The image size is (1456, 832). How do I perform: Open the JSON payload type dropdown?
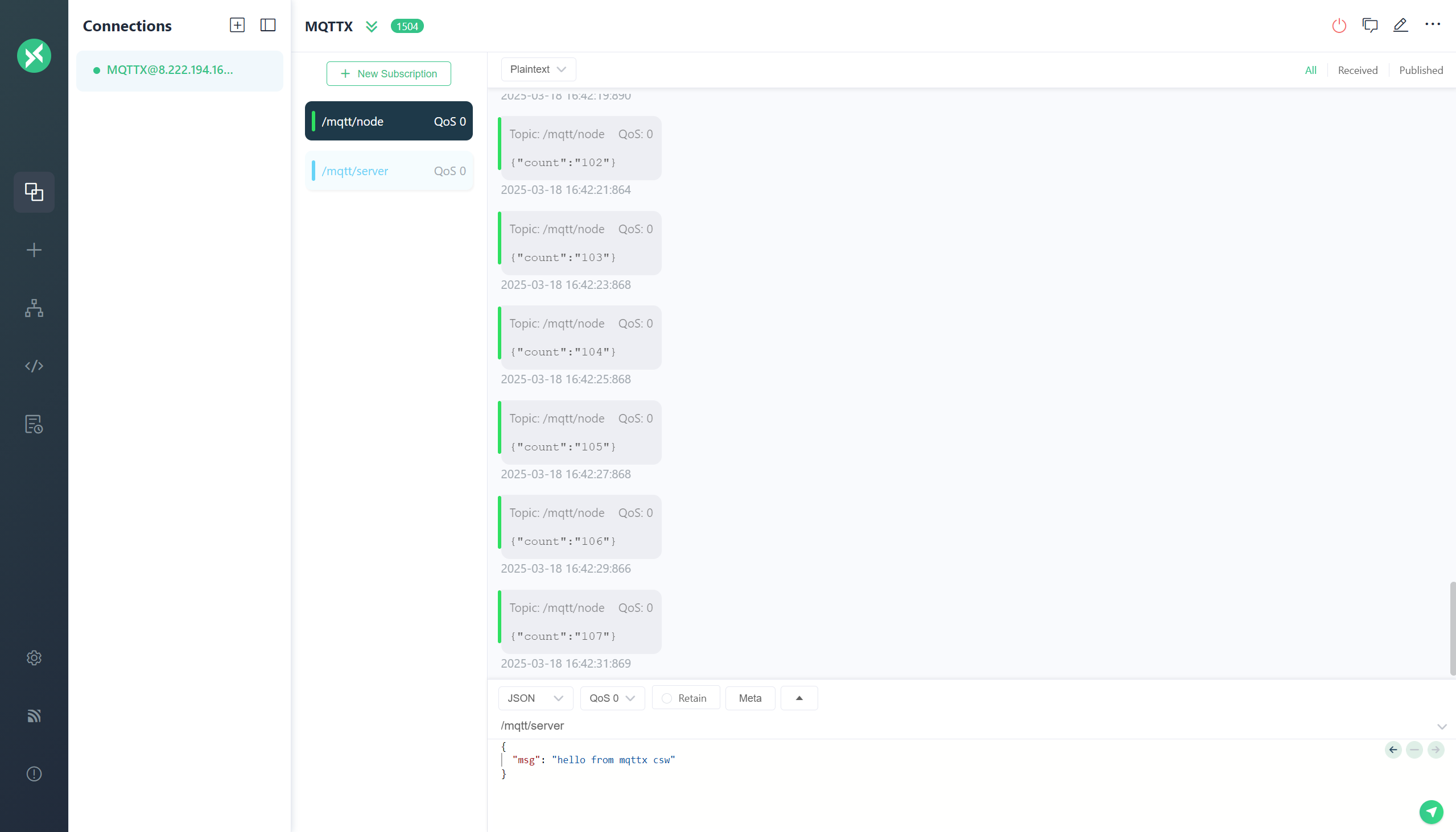click(x=535, y=698)
